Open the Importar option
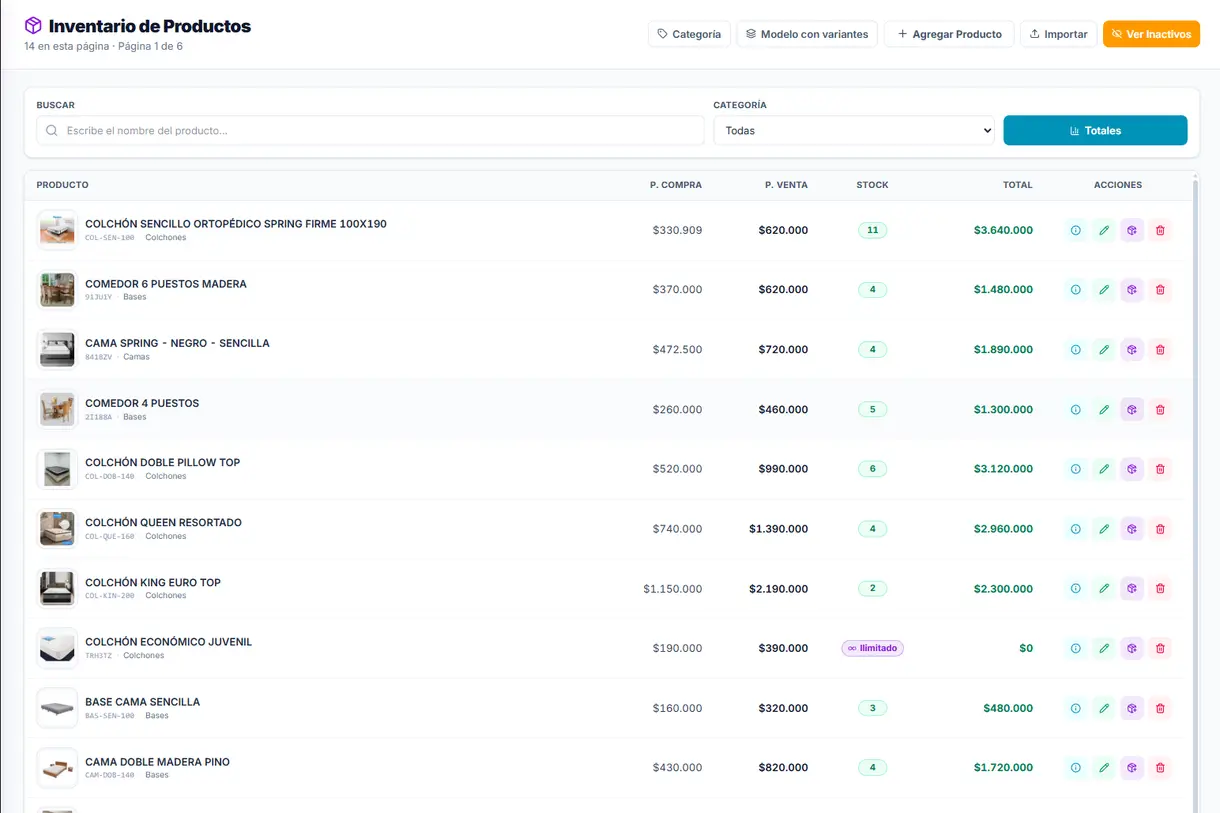The image size is (1220, 813). [x=1058, y=34]
